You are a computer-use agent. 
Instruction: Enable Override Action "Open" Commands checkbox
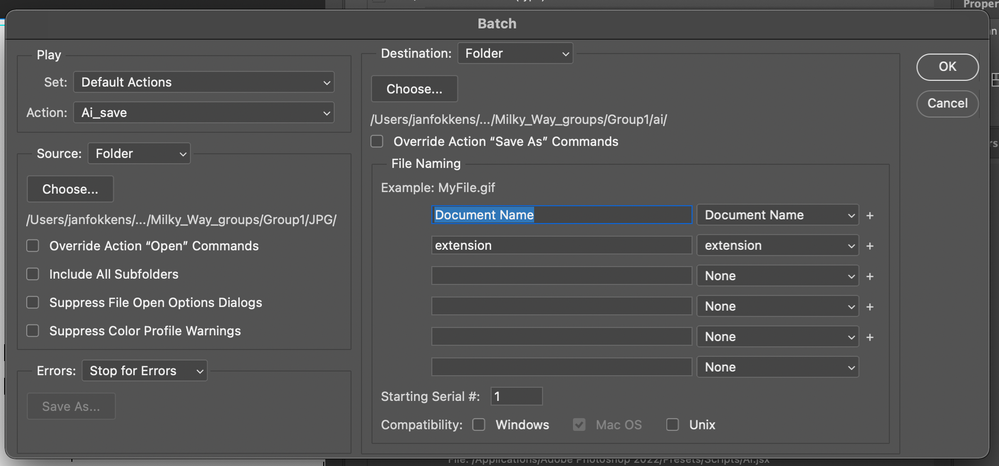[33, 246]
